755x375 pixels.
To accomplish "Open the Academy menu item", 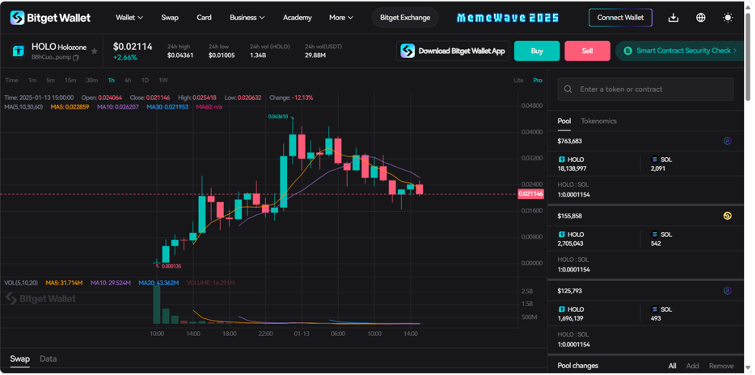I will 297,17.
